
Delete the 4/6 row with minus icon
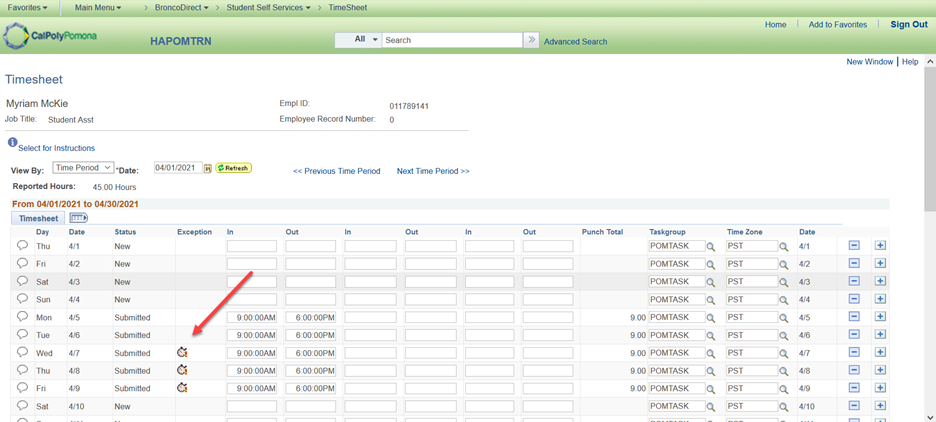pyautogui.click(x=854, y=335)
